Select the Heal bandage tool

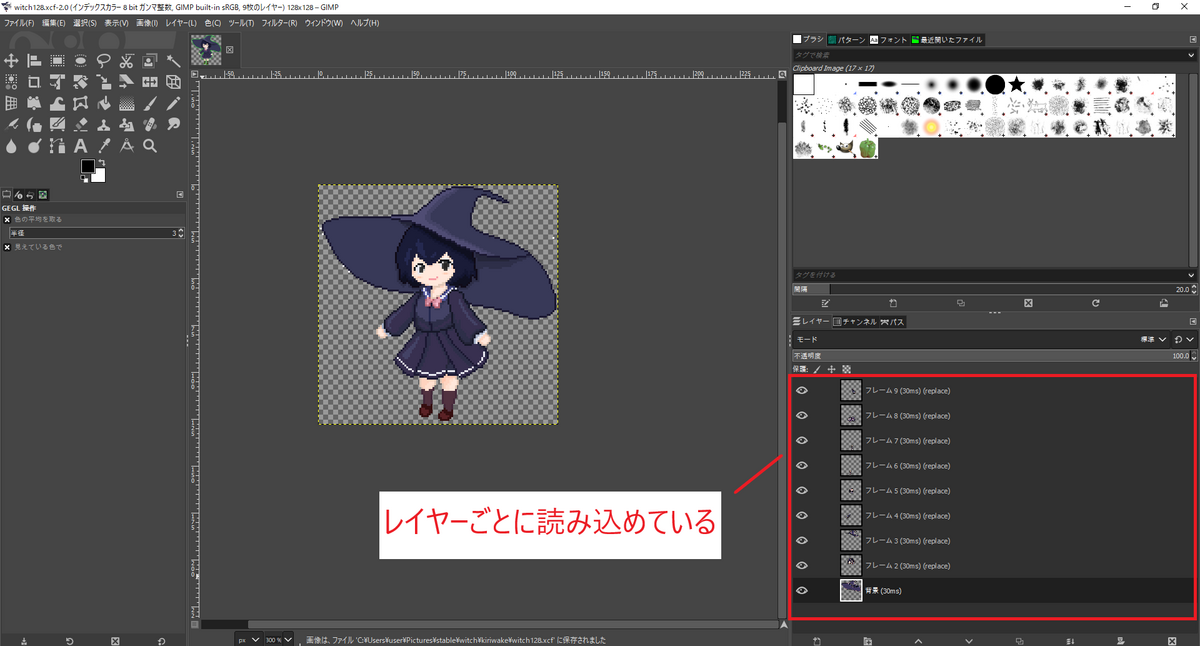(x=150, y=125)
